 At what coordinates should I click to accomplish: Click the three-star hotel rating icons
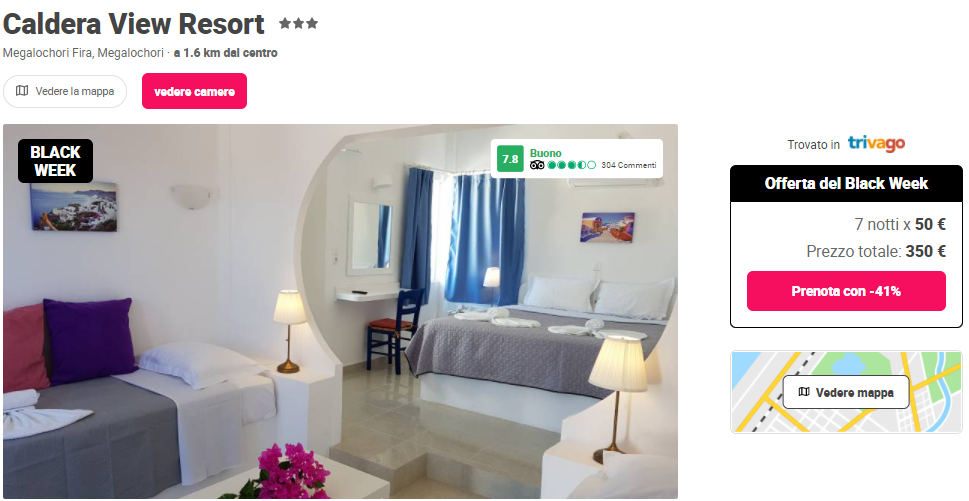coord(298,23)
